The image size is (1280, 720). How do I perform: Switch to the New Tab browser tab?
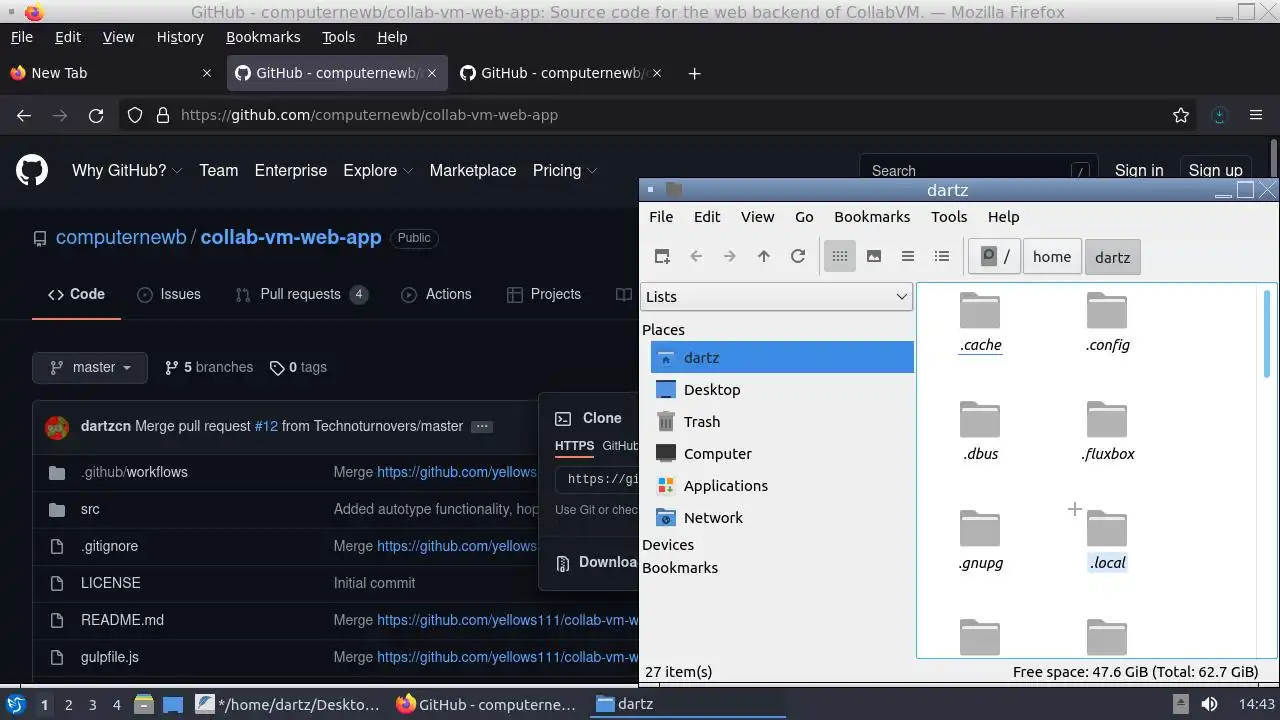[111, 73]
